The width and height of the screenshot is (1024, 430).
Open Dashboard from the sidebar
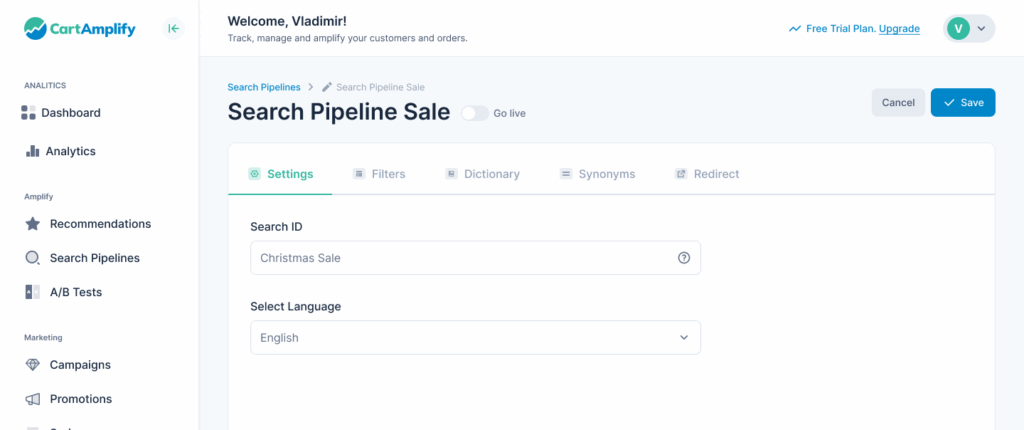click(x=70, y=113)
